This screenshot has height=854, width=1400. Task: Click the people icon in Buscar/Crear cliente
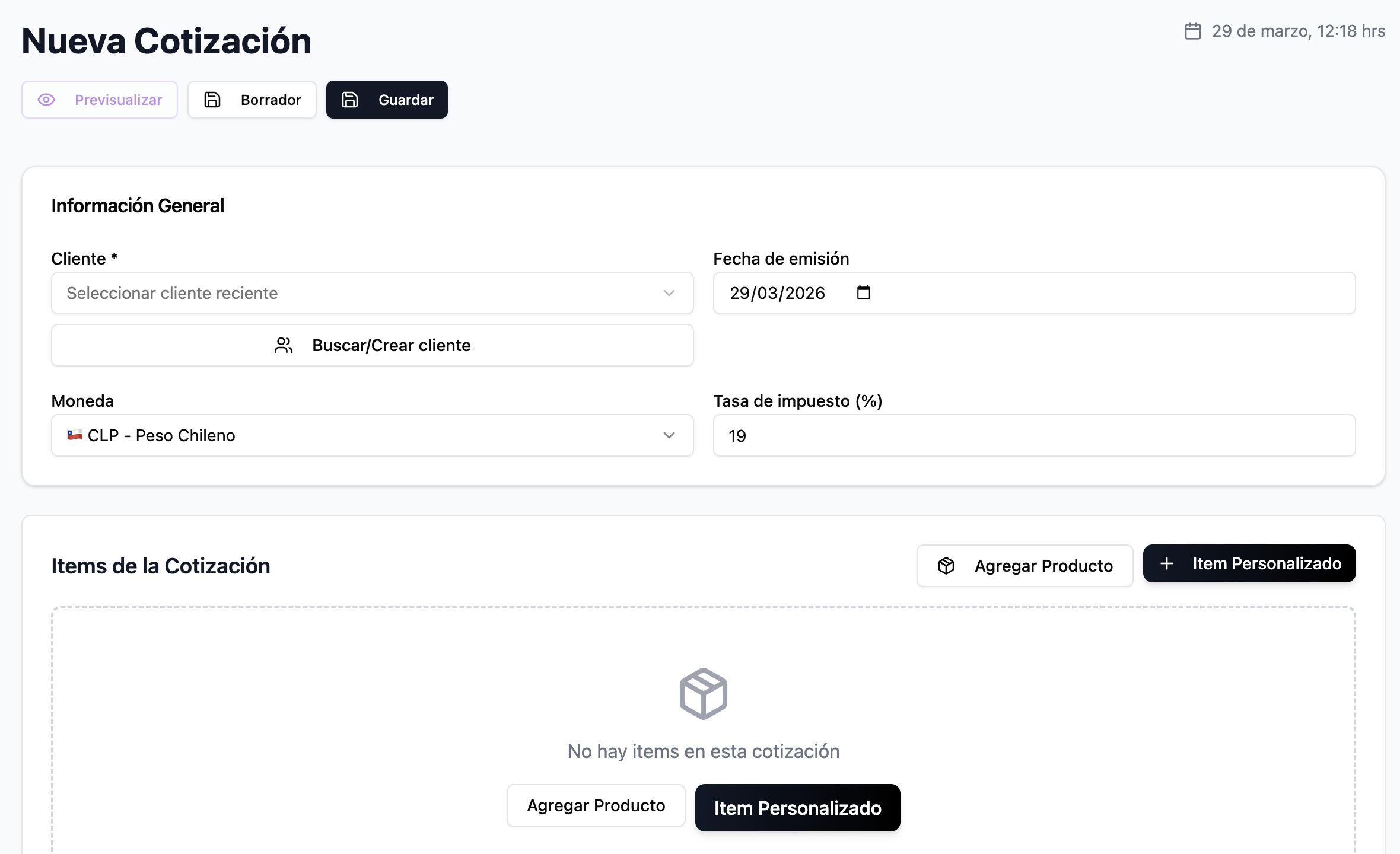click(284, 345)
